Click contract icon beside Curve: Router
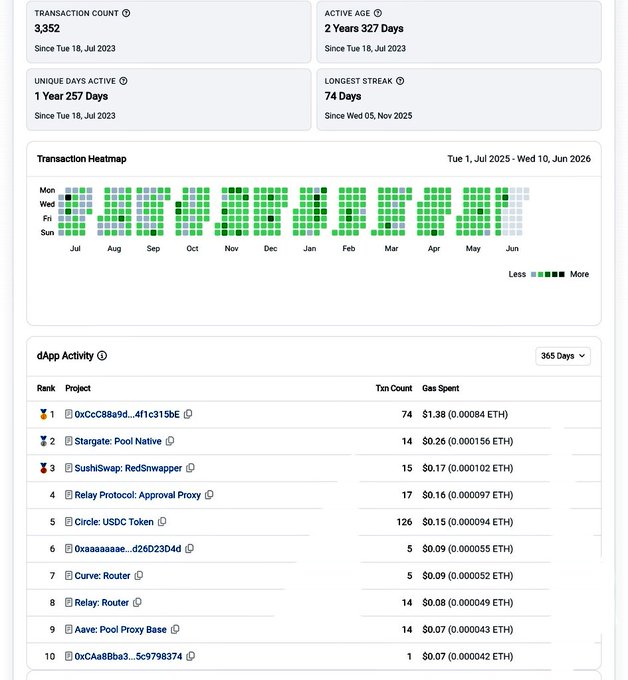The image size is (628, 680). tap(69, 575)
